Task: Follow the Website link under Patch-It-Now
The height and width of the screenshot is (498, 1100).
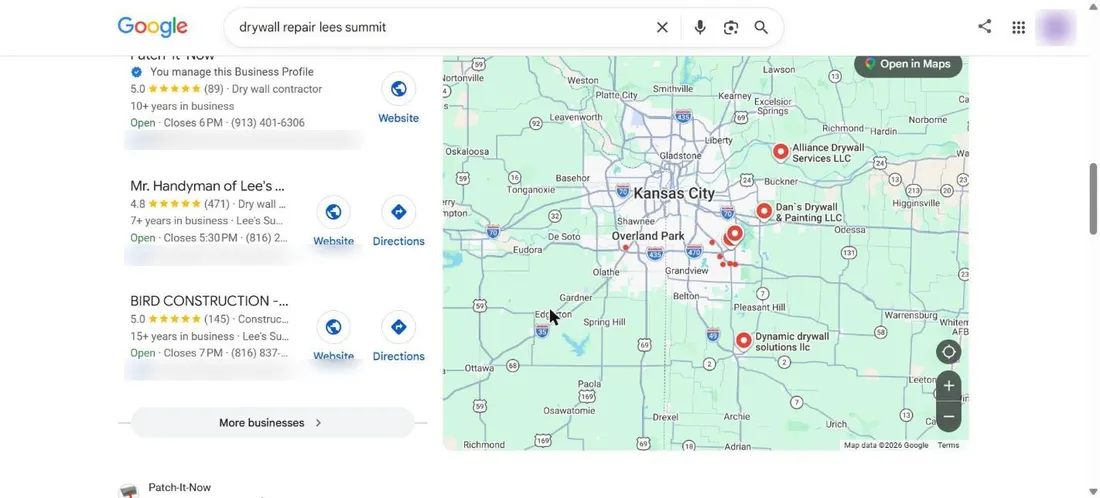Action: 398,118
